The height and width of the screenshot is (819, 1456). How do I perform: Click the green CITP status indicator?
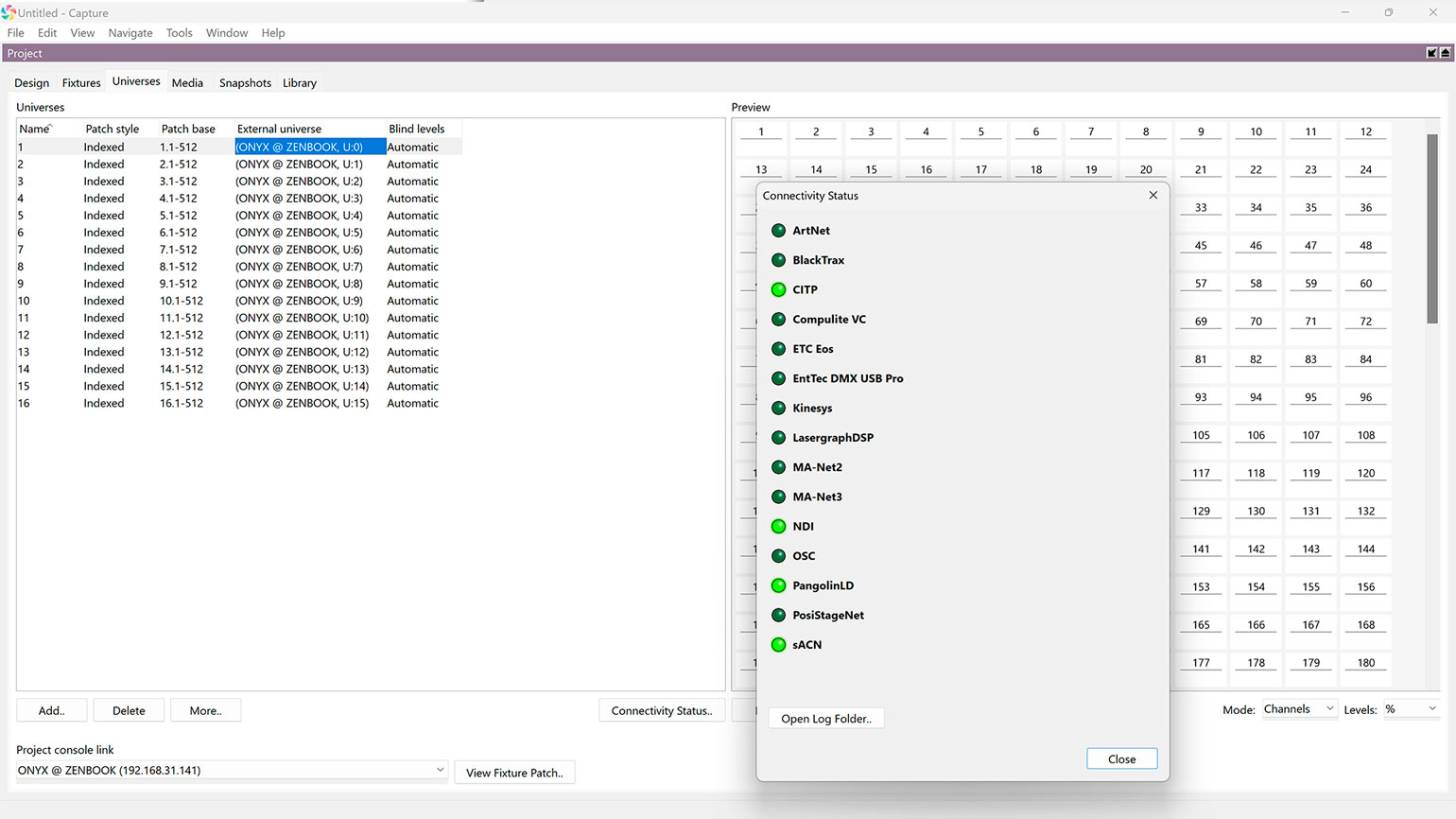tap(778, 290)
